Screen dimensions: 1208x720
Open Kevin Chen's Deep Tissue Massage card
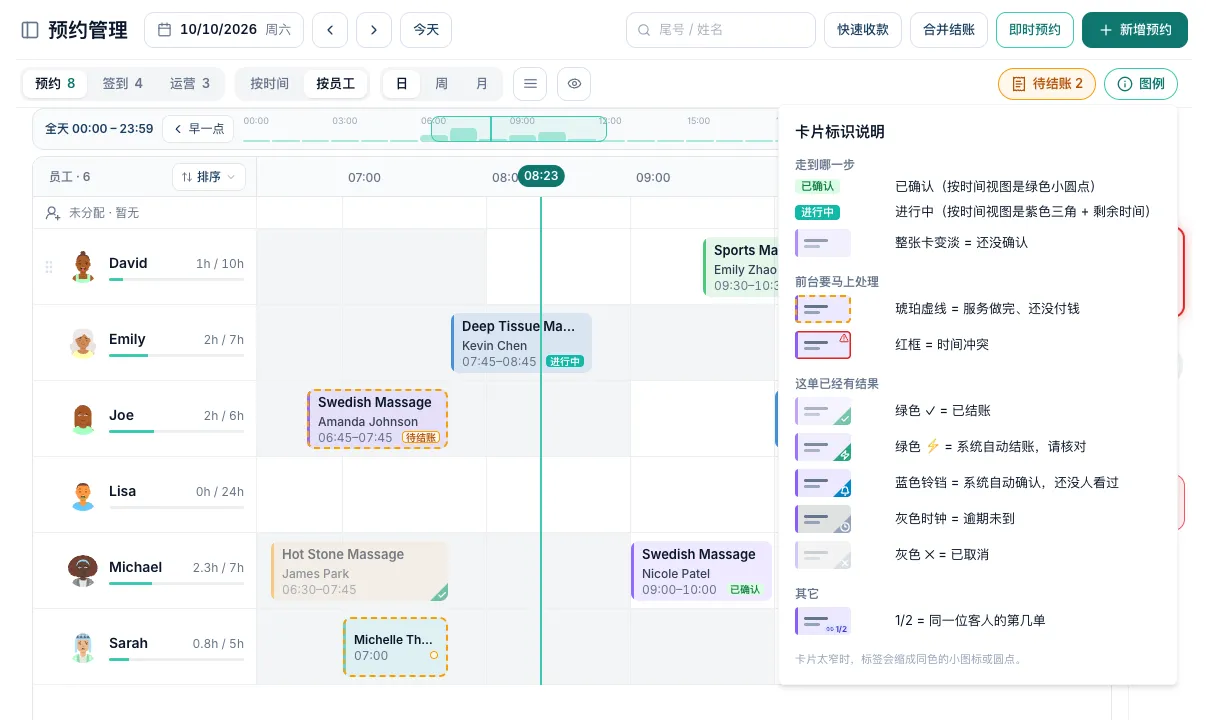(521, 343)
